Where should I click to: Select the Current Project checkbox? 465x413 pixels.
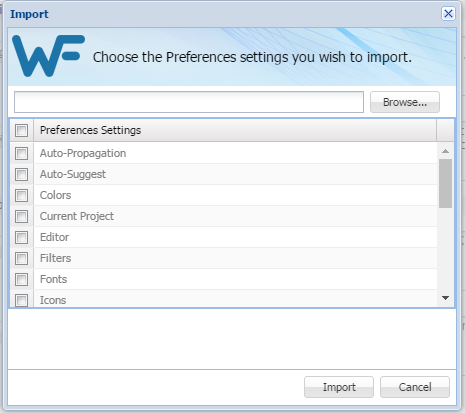pyautogui.click(x=21, y=216)
